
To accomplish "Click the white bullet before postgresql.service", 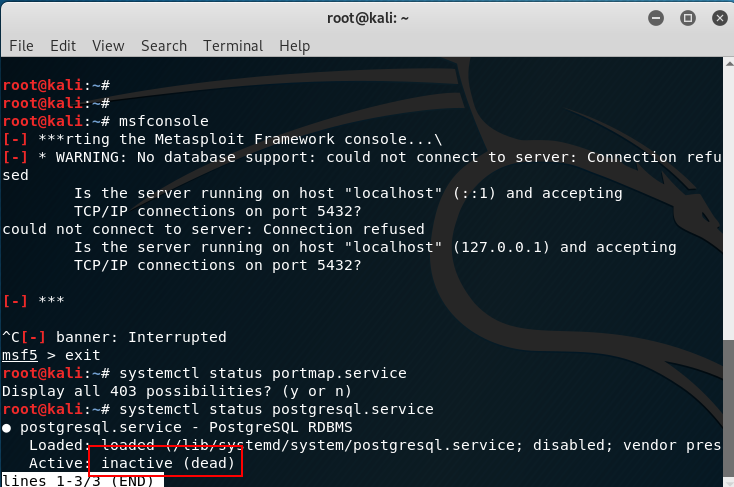I will (x=7, y=427).
